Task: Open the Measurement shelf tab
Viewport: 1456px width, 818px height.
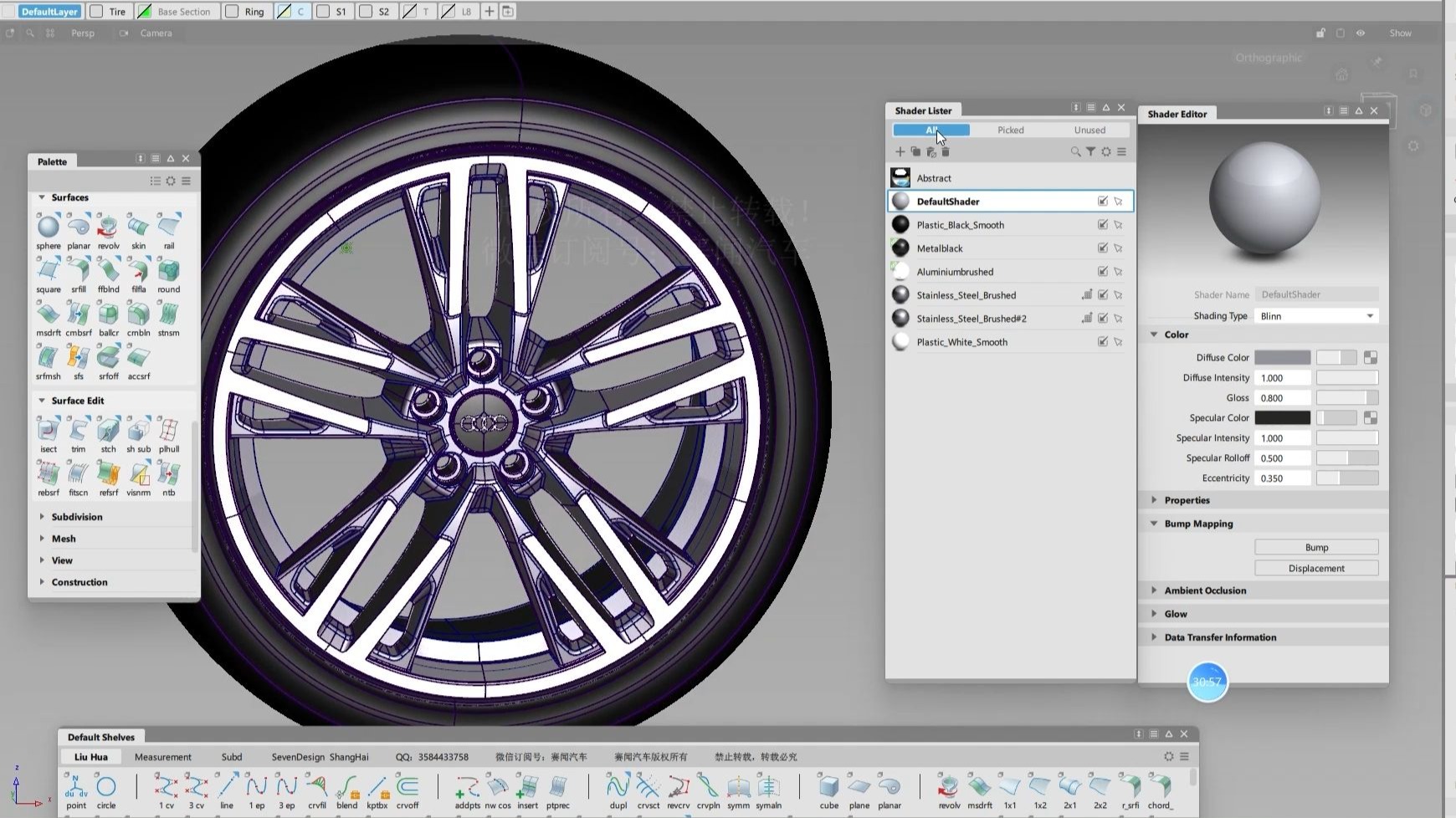Action: [x=162, y=757]
